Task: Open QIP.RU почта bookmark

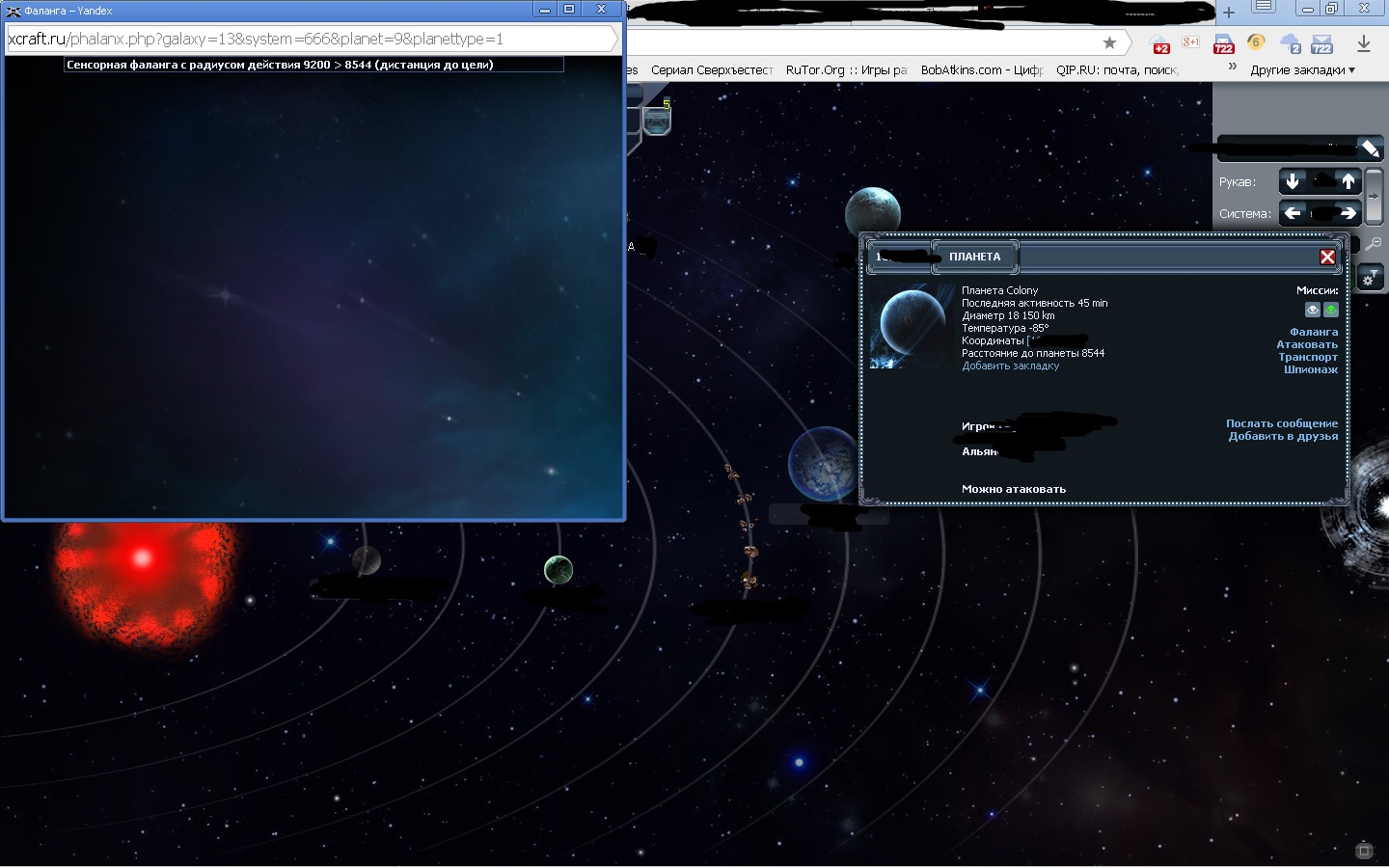Action: [1117, 69]
